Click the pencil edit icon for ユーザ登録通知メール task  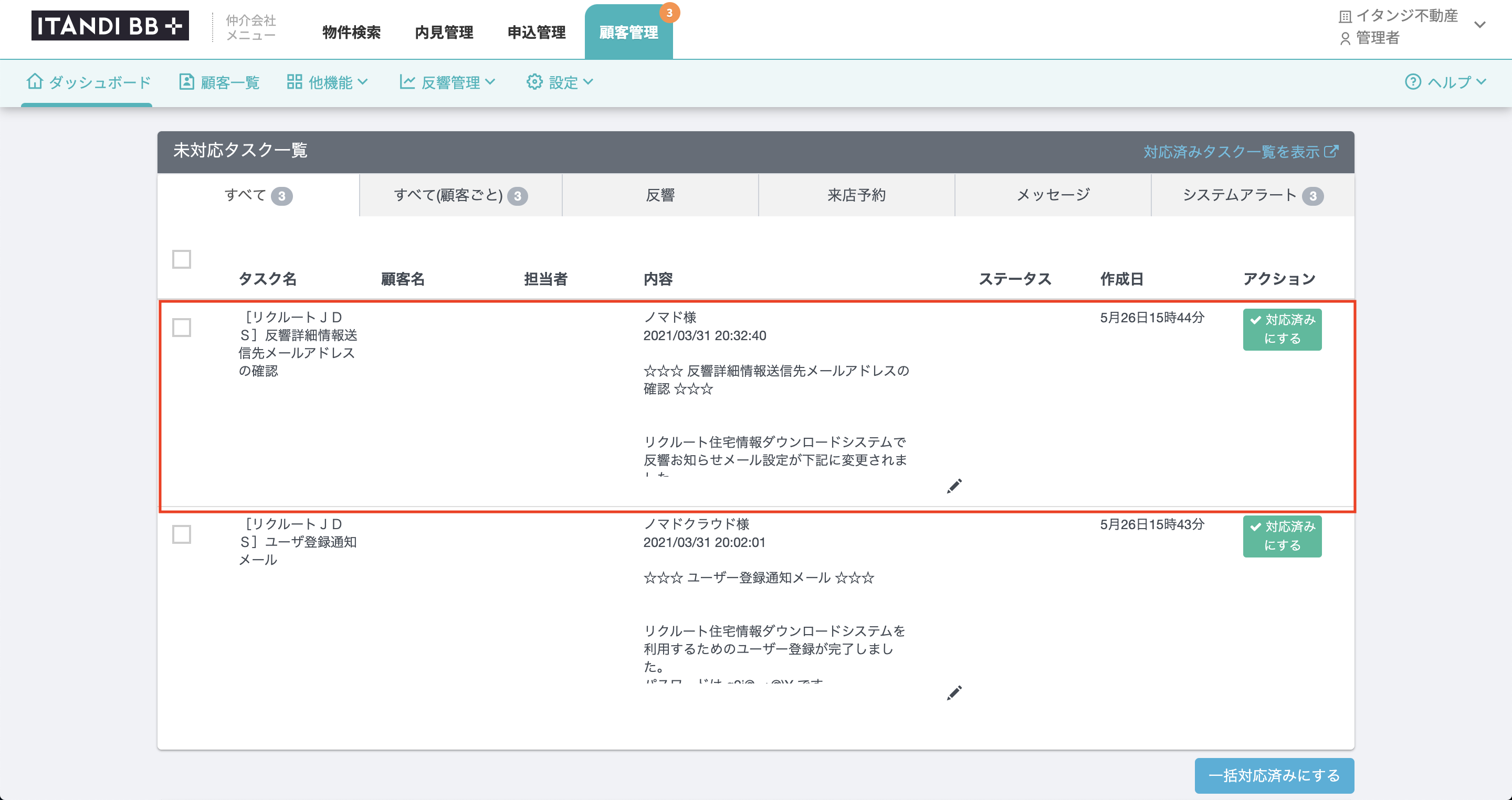tap(954, 692)
